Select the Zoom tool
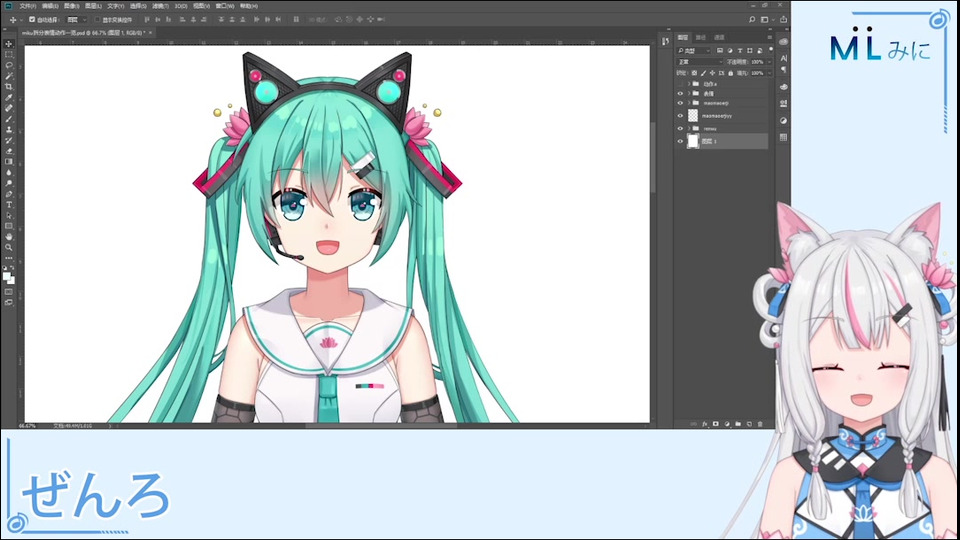The width and height of the screenshot is (960, 540). pos(9,247)
